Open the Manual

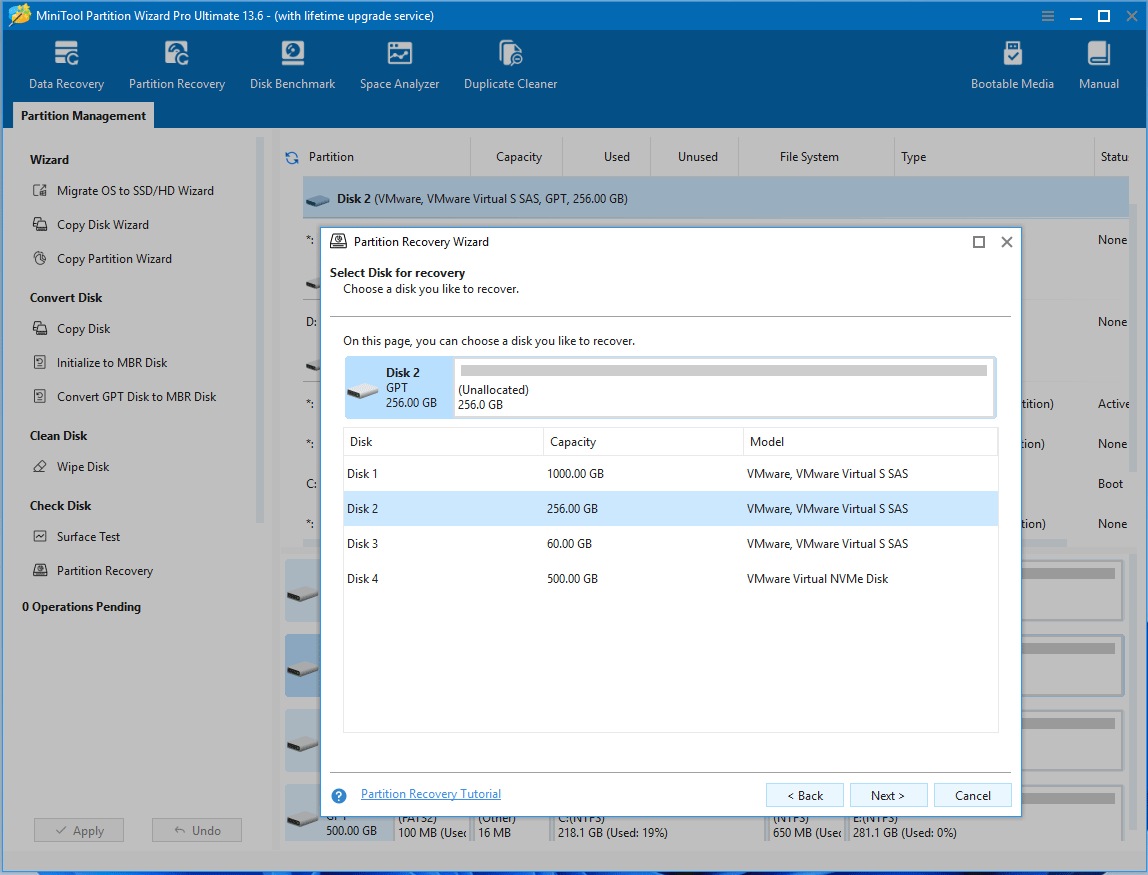[x=1098, y=66]
